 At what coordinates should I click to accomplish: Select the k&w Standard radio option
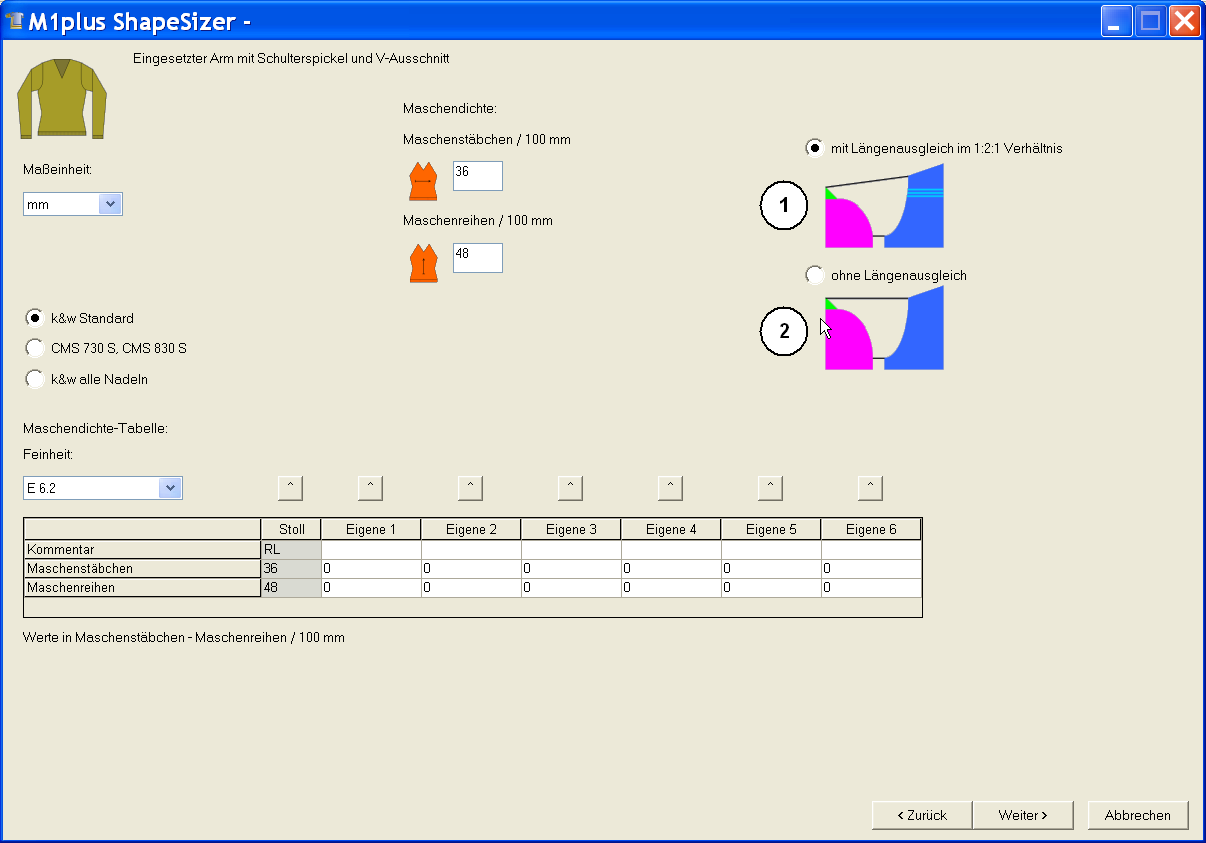coord(35,318)
